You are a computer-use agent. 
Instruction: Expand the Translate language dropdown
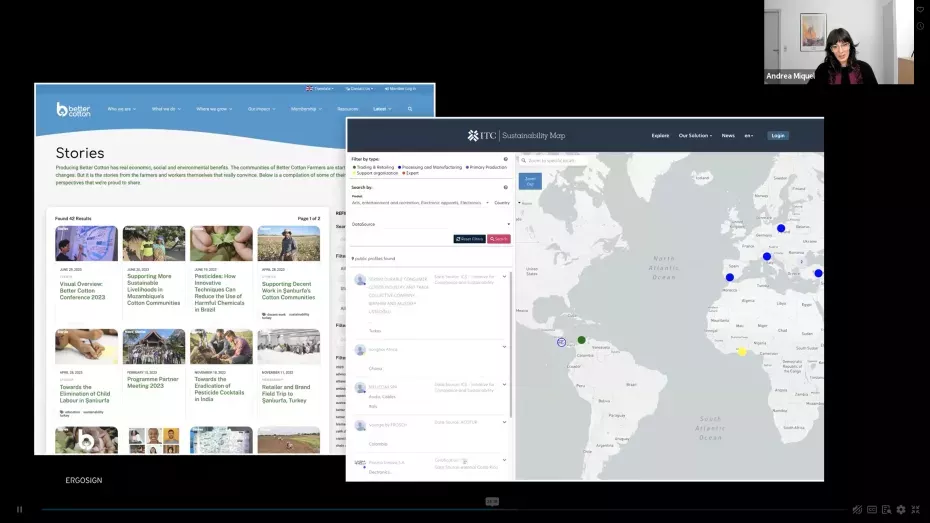point(320,89)
